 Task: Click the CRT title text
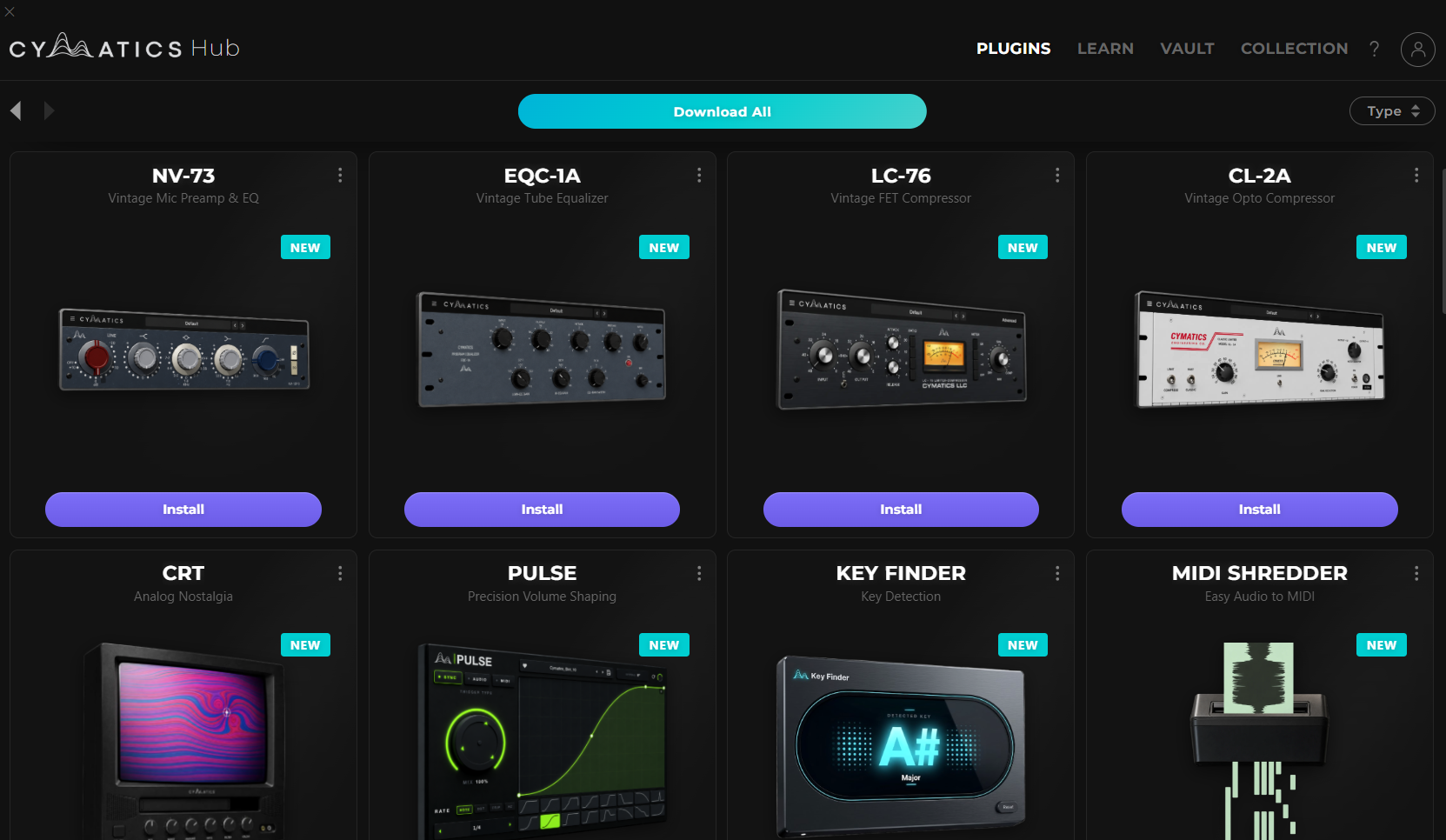click(183, 574)
